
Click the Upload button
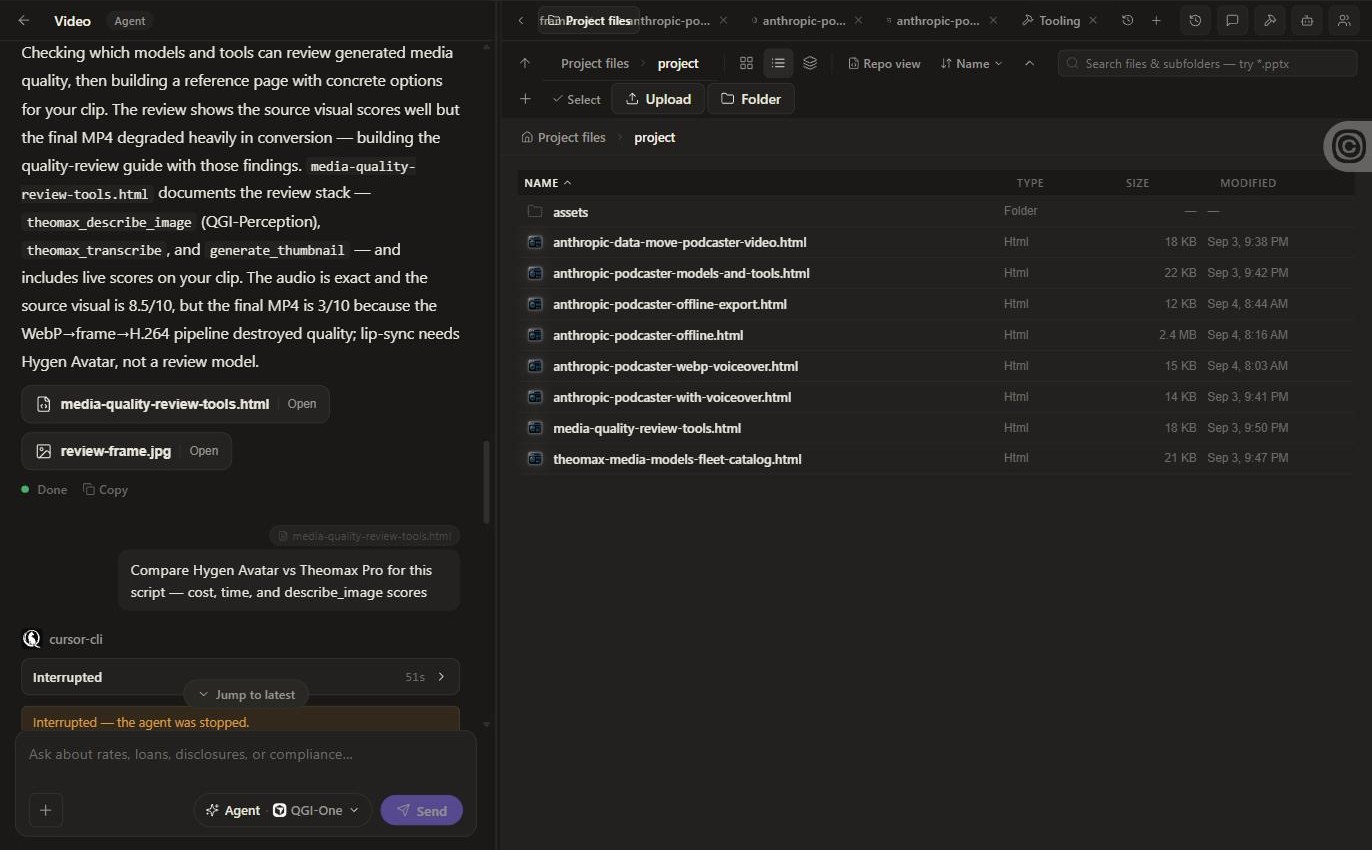pos(658,99)
